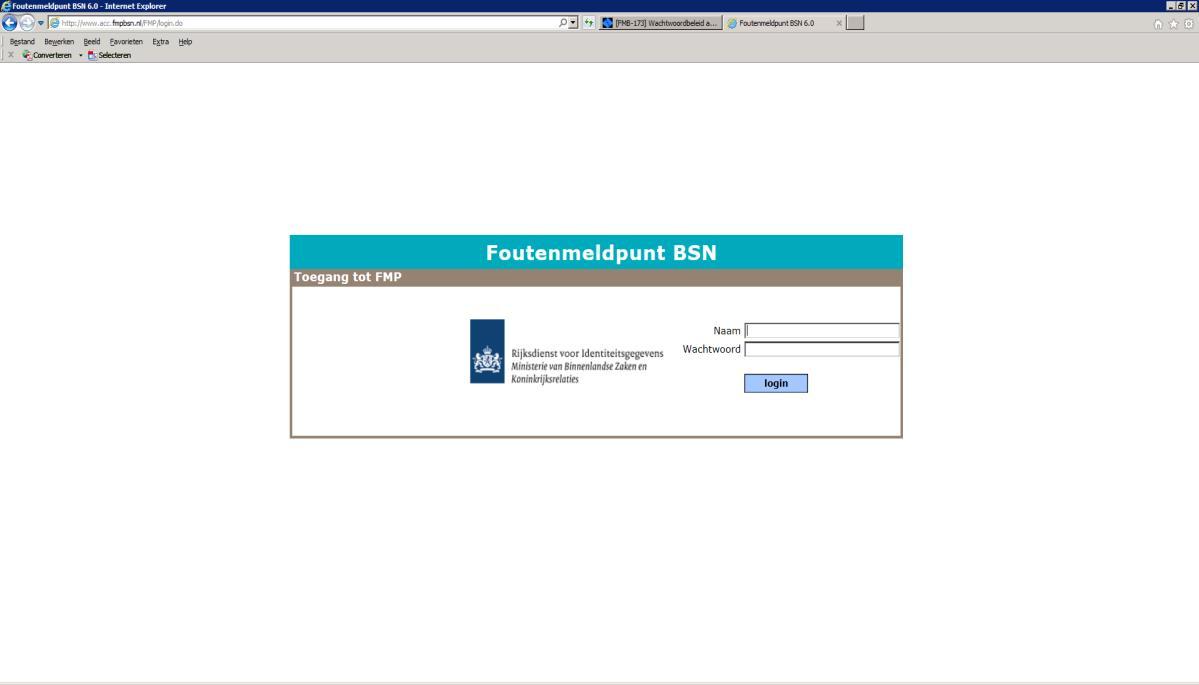
Task: Open the Help menu
Action: click(x=185, y=42)
